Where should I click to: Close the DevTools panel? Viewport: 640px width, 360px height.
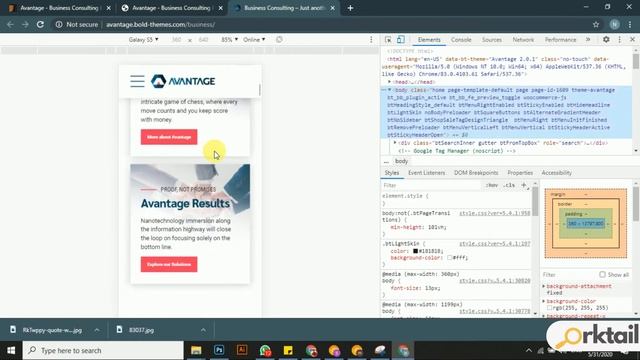(632, 40)
